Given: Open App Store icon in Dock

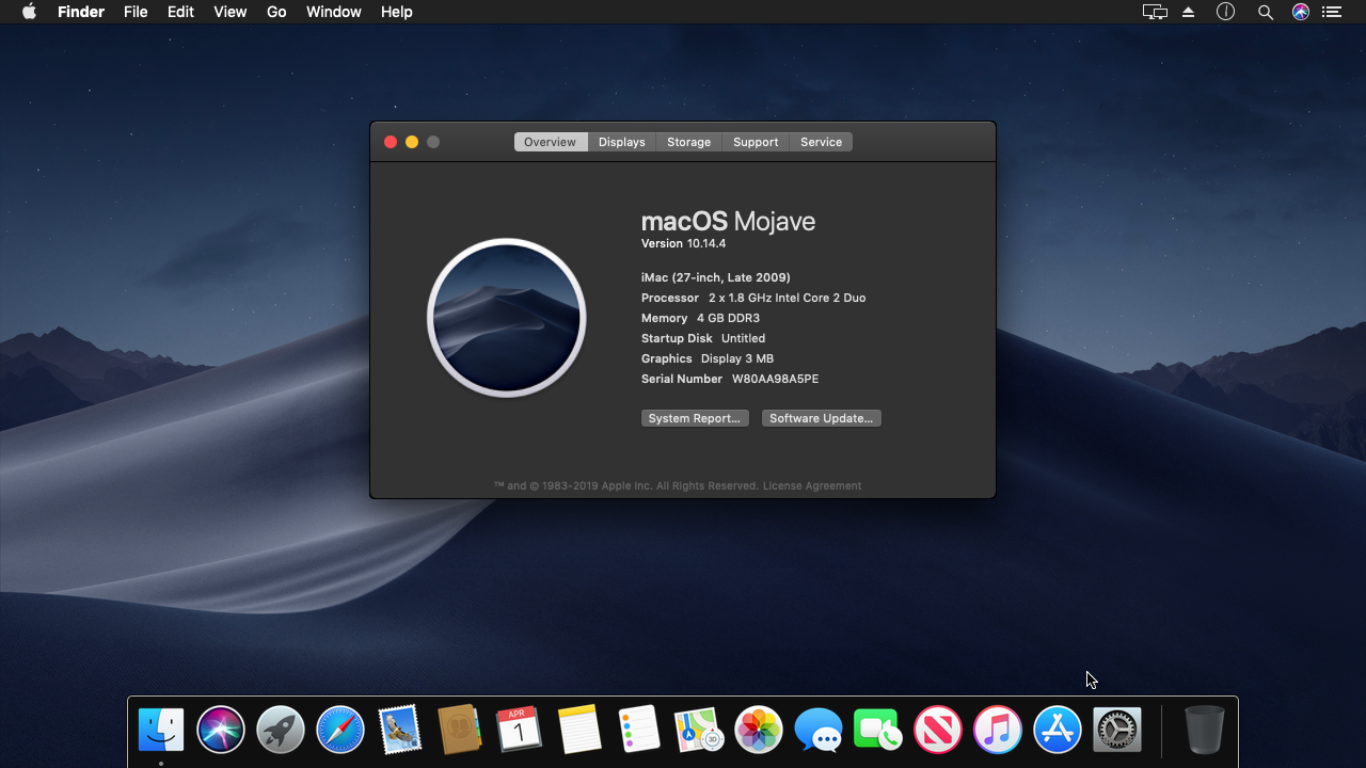Looking at the screenshot, I should coord(1057,730).
